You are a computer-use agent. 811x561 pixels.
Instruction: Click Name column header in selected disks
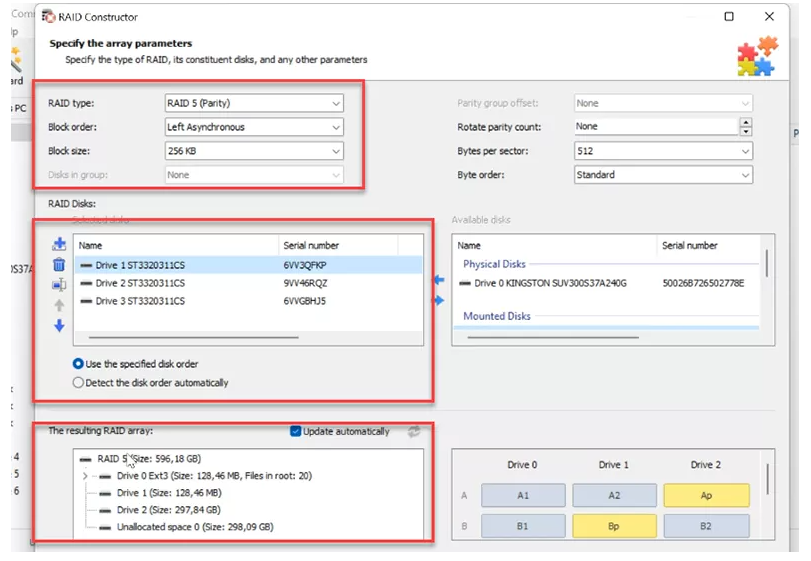176,245
